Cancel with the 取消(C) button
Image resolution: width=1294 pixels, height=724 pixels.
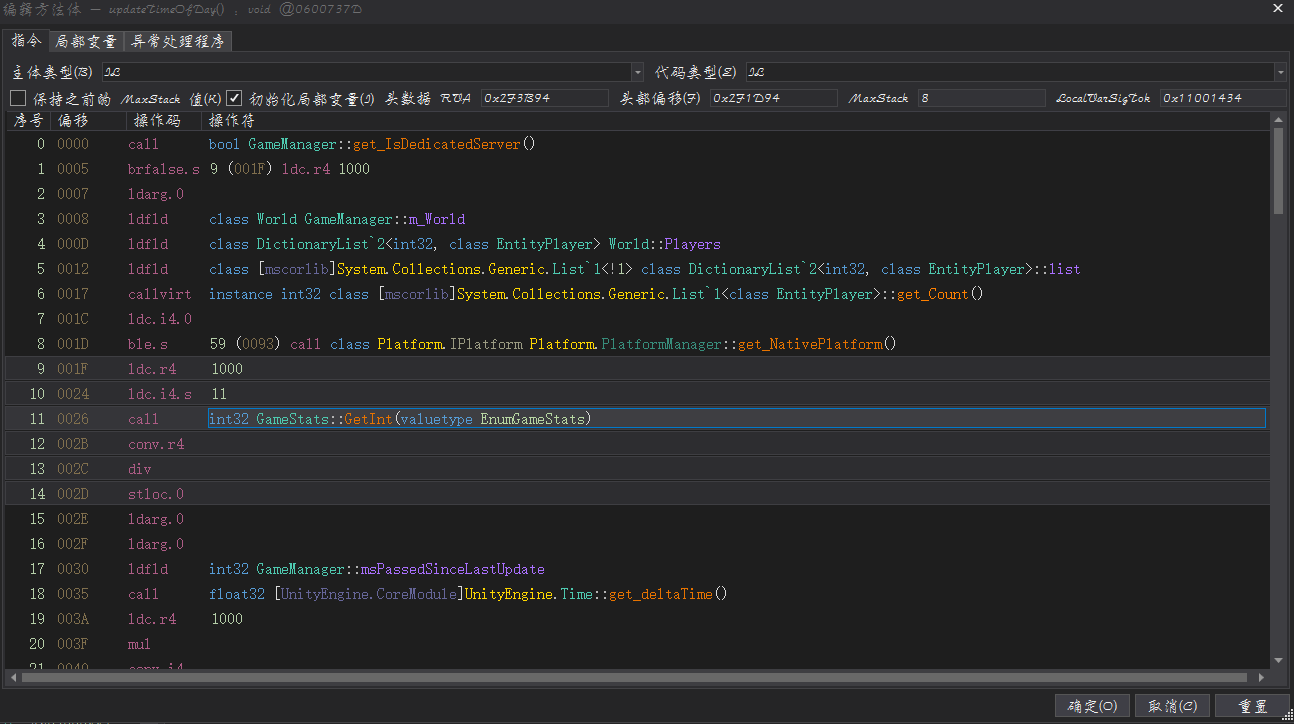tap(1172, 706)
